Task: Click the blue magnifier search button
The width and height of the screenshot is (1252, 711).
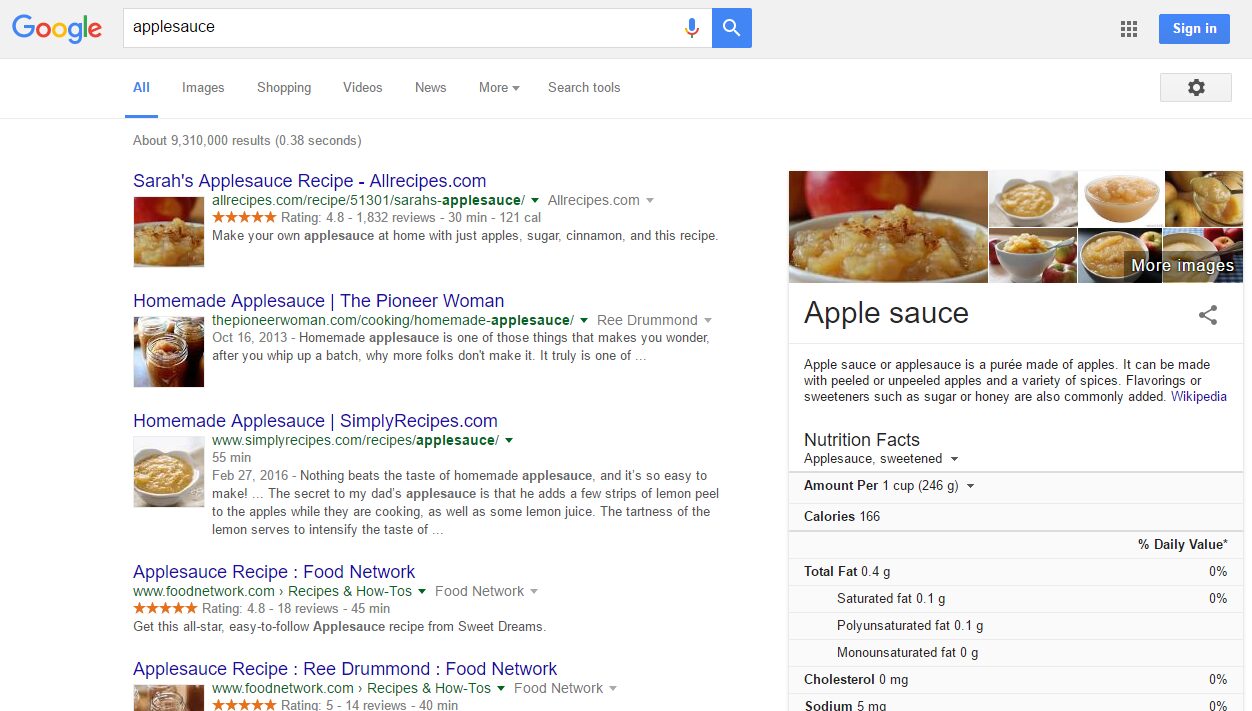Action: 732,28
